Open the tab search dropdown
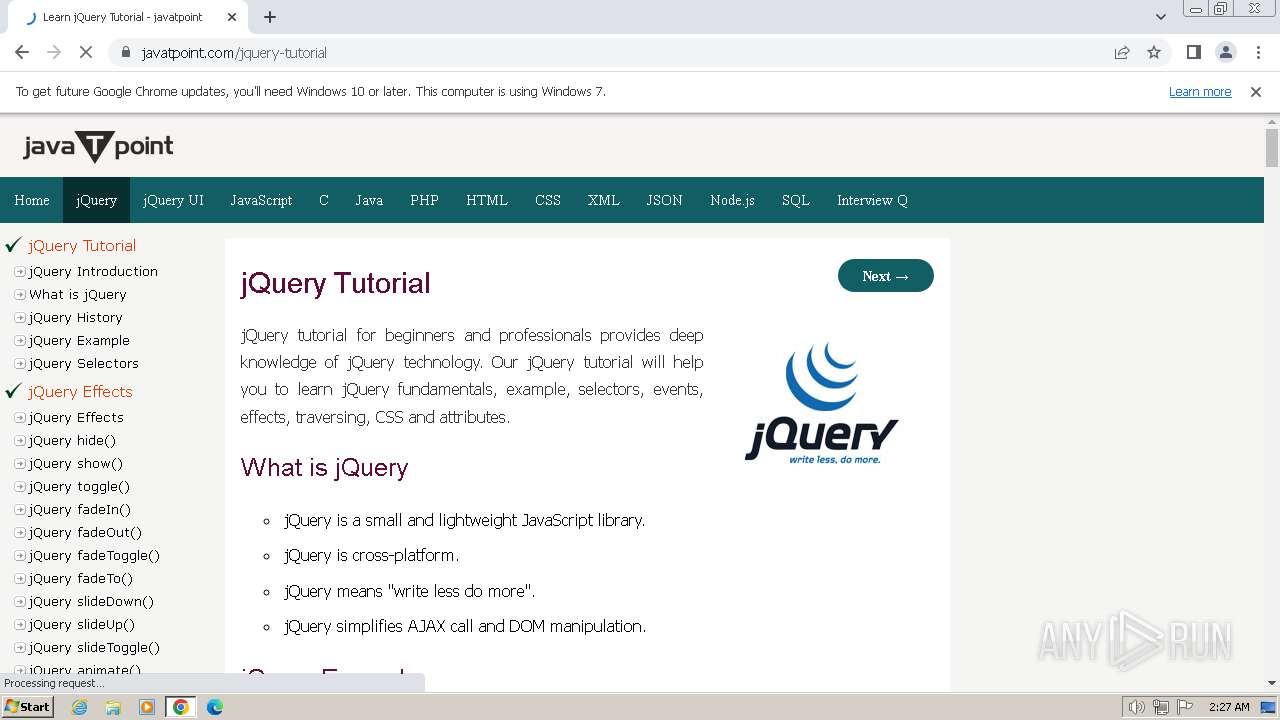Image resolution: width=1280 pixels, height=720 pixels. click(x=1160, y=17)
